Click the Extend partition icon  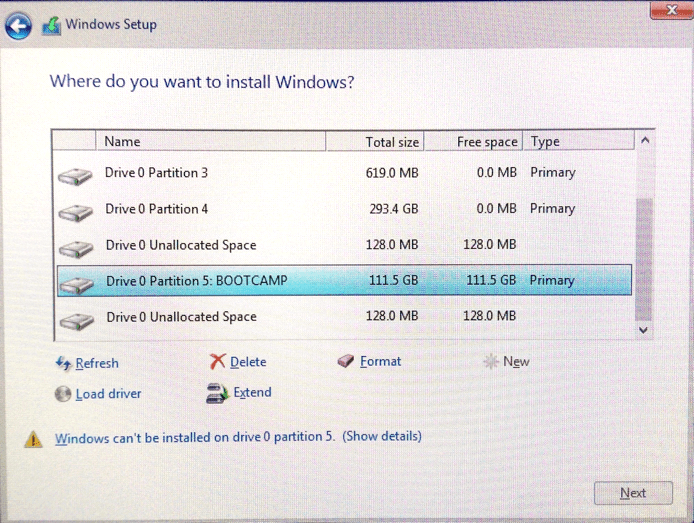click(217, 393)
